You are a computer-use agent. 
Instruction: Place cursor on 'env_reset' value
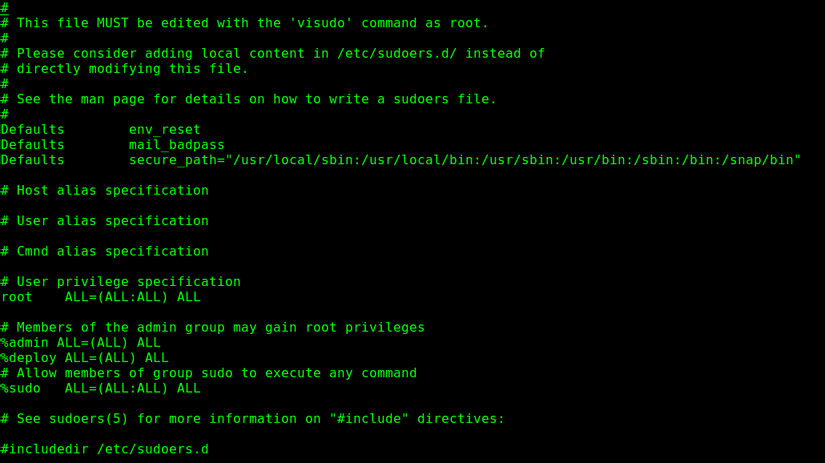tap(164, 130)
